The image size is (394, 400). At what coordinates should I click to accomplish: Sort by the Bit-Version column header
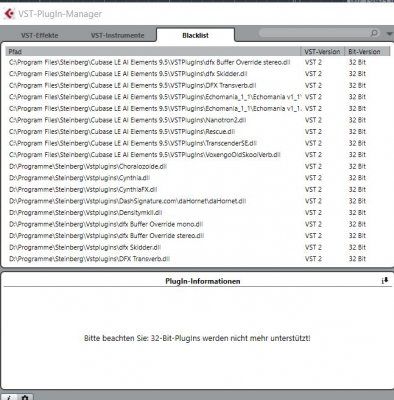coord(367,51)
